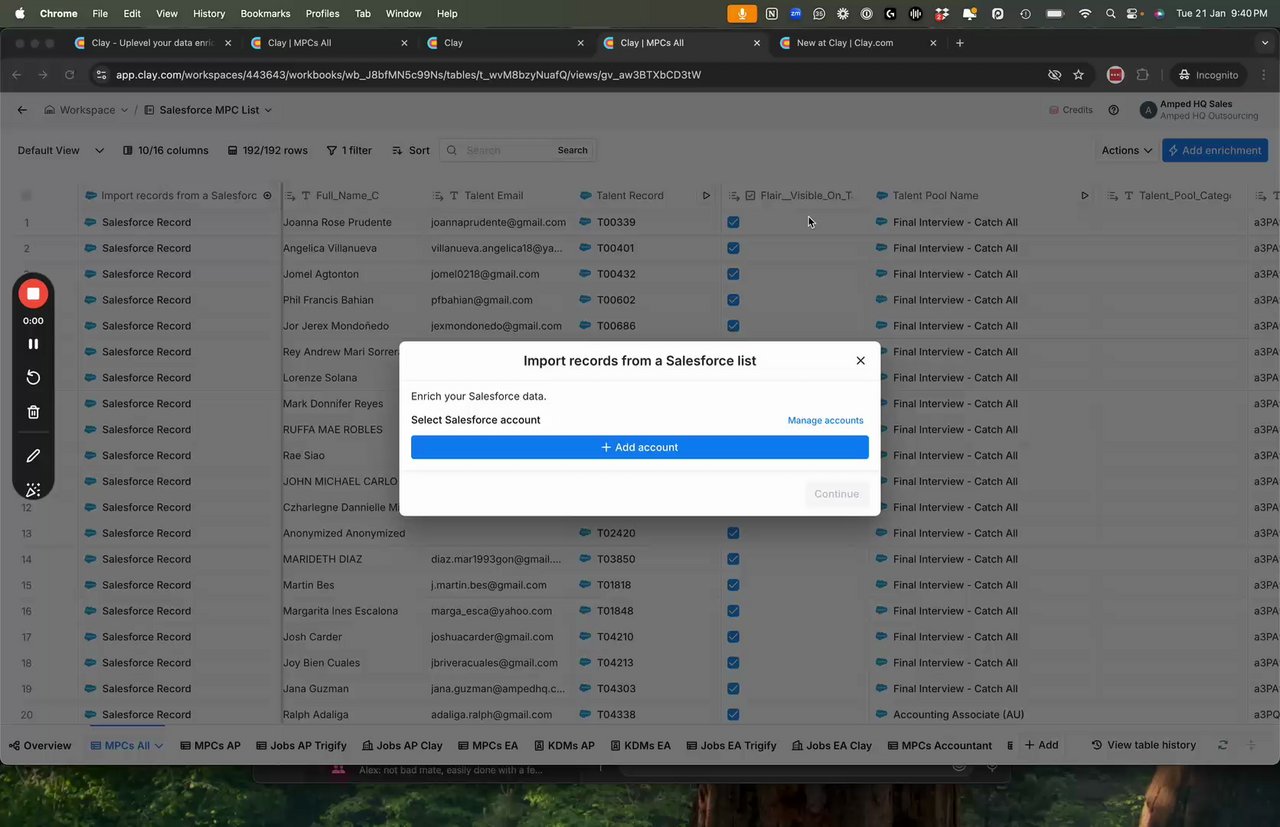Open the help question mark icon

pos(1114,110)
